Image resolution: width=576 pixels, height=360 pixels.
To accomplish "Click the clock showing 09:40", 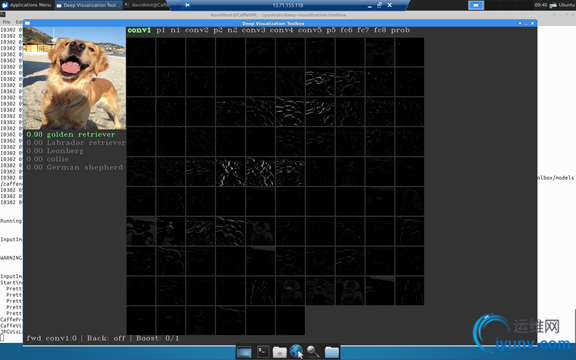I will click(541, 5).
